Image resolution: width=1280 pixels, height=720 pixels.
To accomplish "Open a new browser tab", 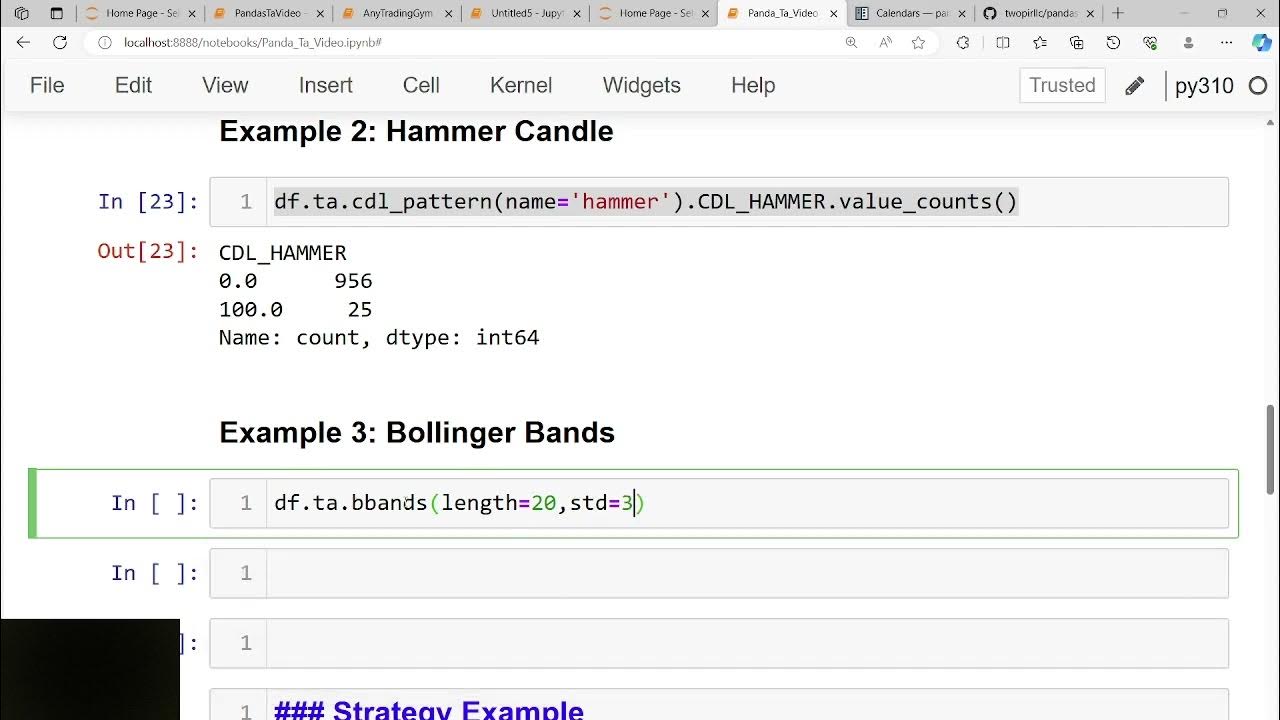I will 1118,14.
